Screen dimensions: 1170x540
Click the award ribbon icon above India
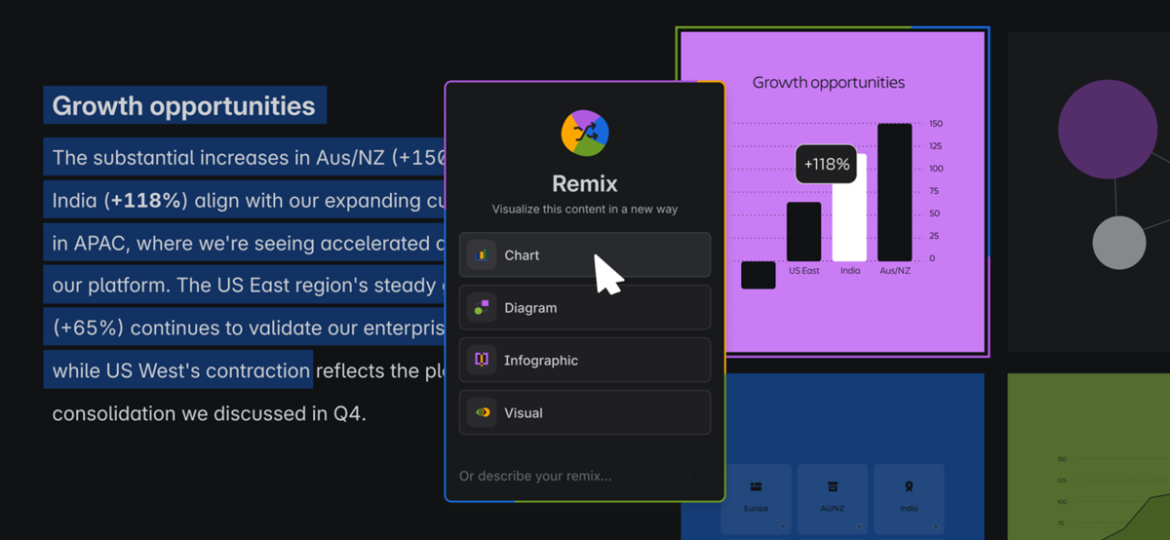[909, 486]
